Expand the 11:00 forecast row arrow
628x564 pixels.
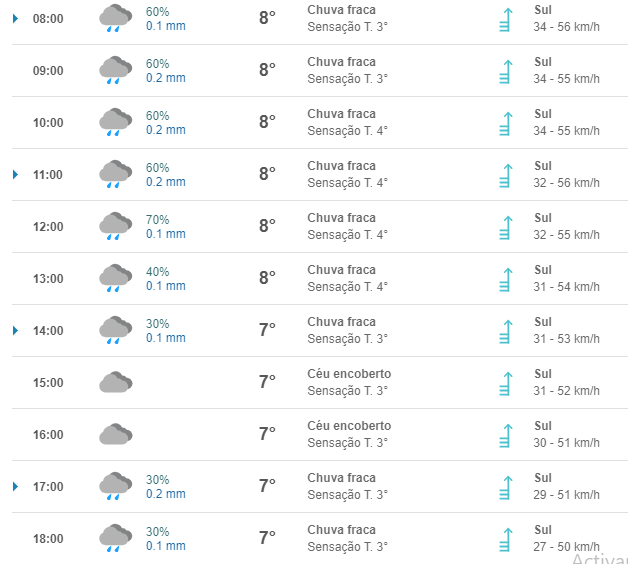click(x=15, y=174)
